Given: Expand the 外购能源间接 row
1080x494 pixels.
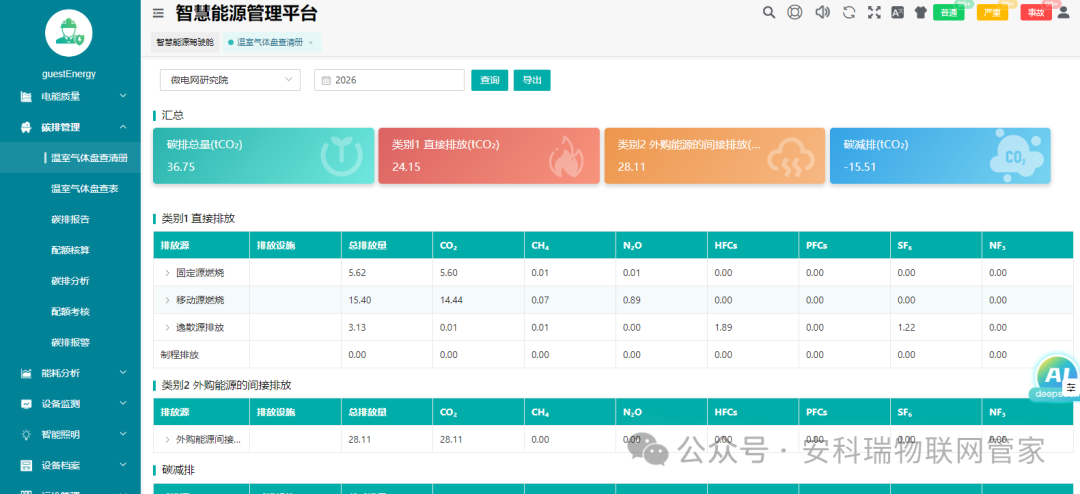Looking at the screenshot, I should [x=167, y=440].
